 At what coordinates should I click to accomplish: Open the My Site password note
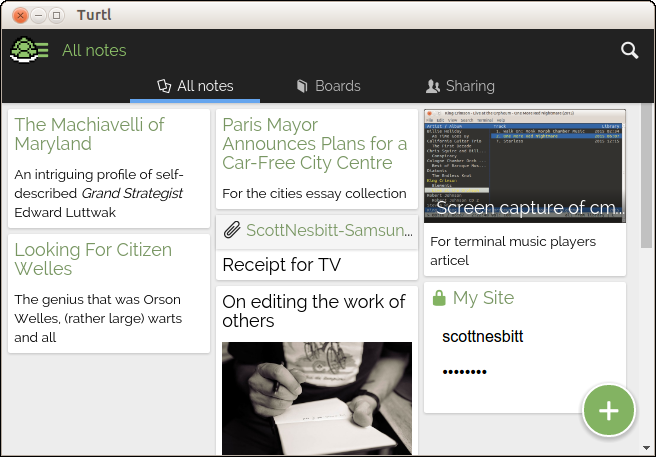pyautogui.click(x=483, y=298)
